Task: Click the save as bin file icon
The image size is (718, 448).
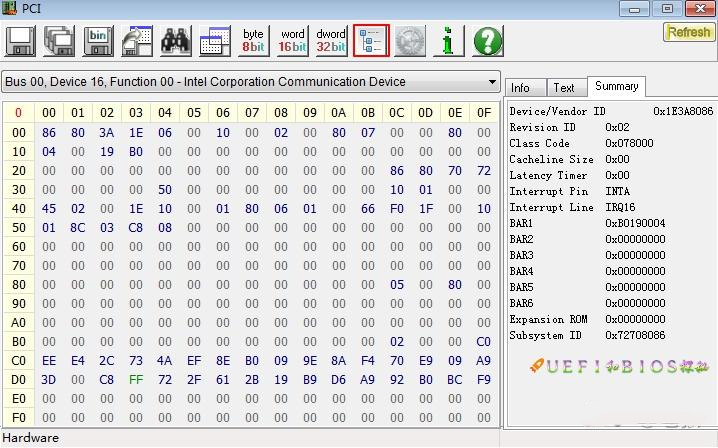Action: (98, 41)
